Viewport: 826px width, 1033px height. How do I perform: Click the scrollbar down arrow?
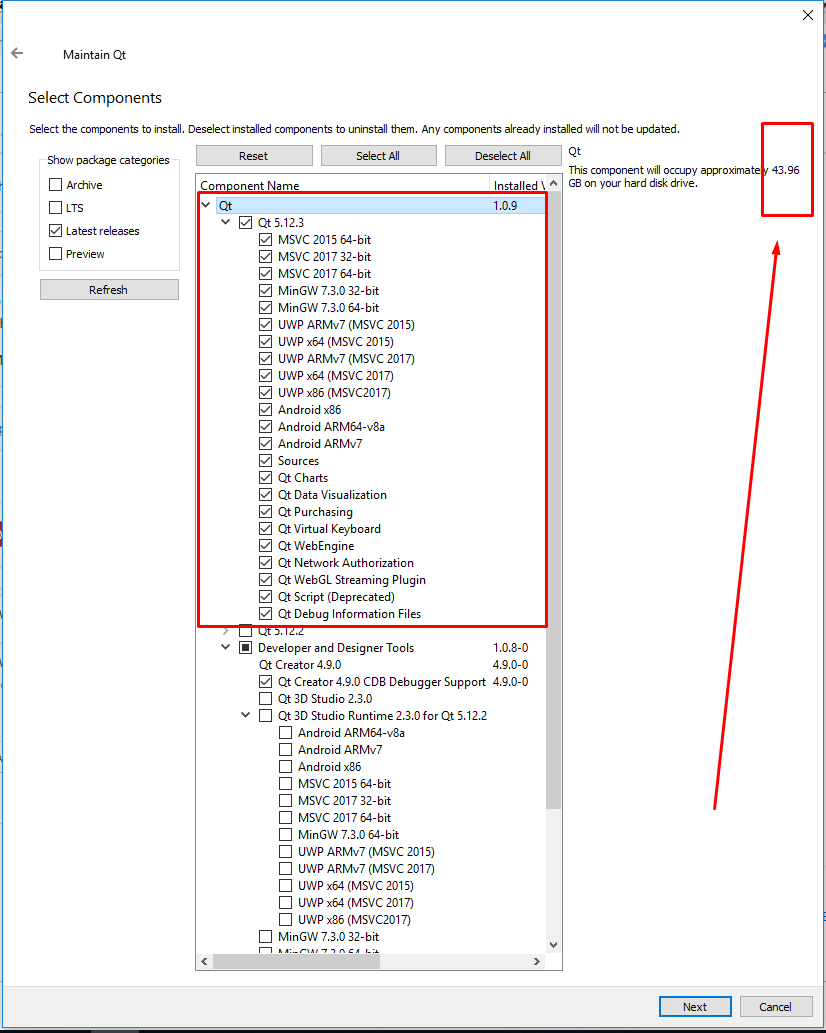pos(553,942)
